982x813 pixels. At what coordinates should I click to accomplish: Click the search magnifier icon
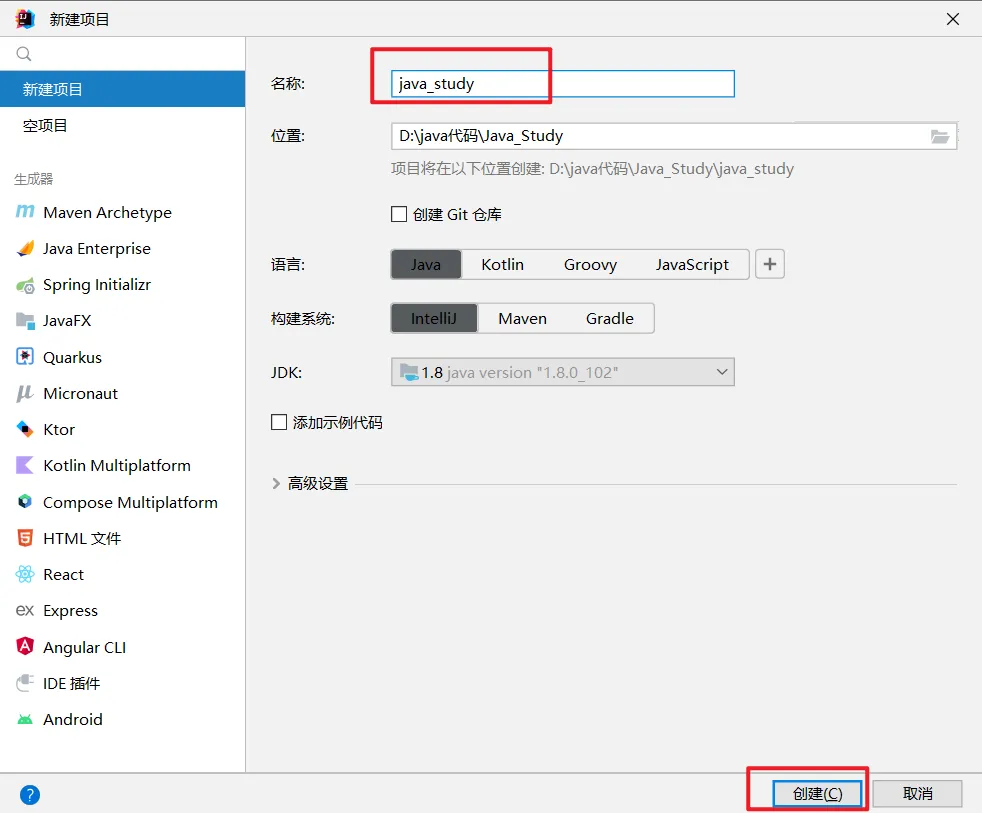(x=24, y=54)
